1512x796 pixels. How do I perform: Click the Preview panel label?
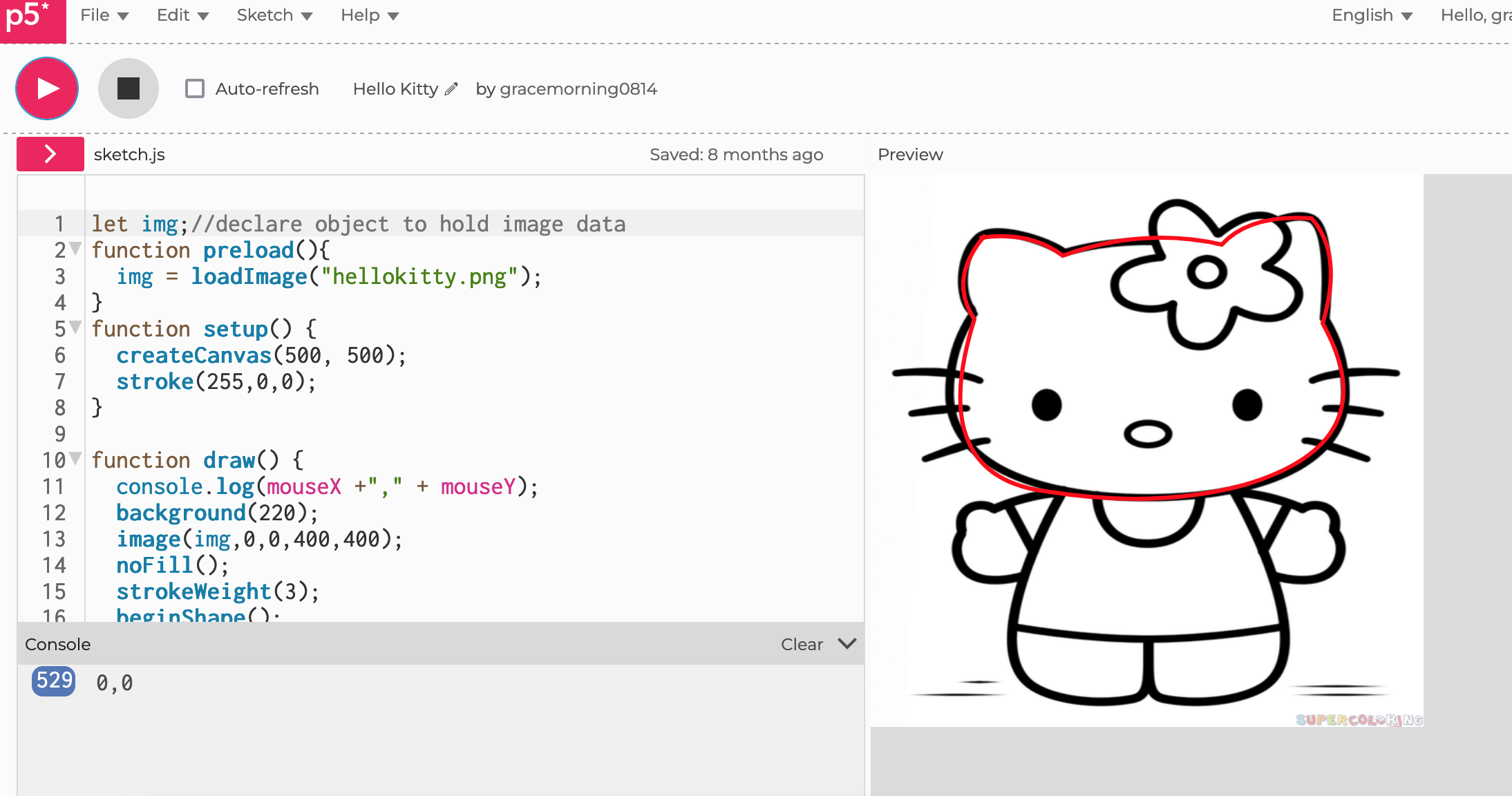[910, 154]
